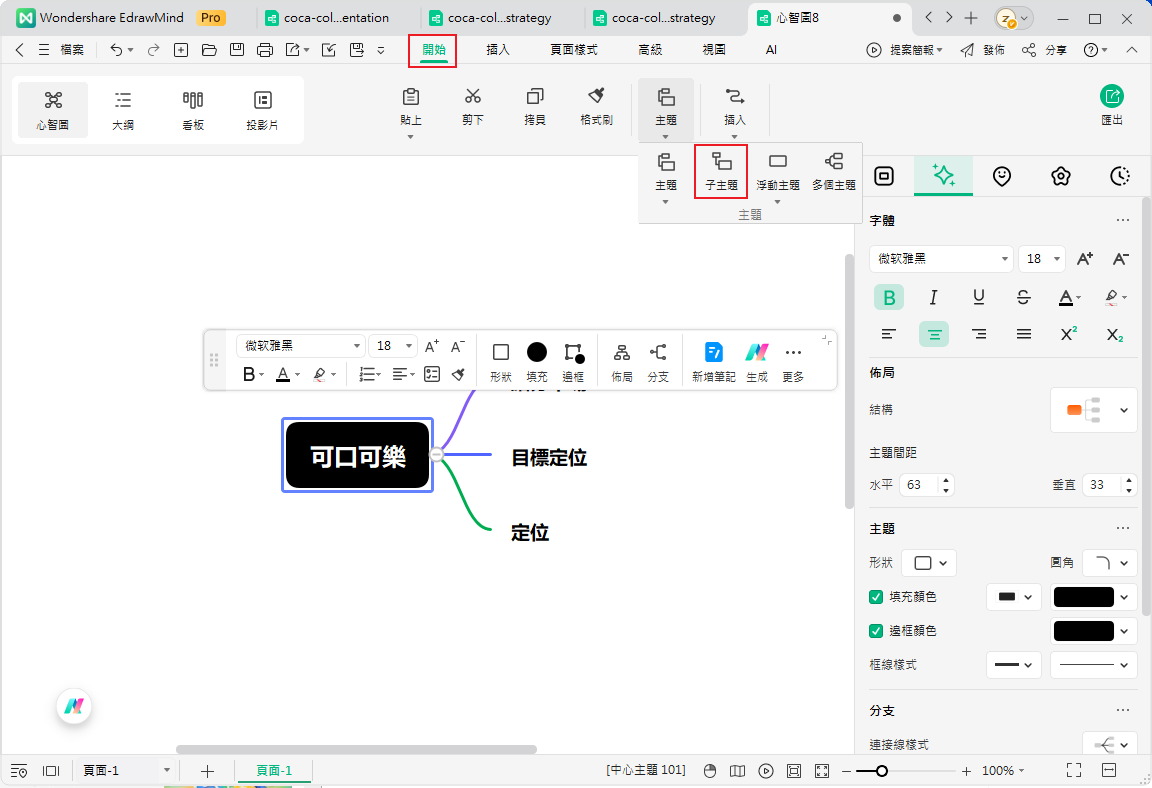Open the zoom level 100% dropdown

1004,771
